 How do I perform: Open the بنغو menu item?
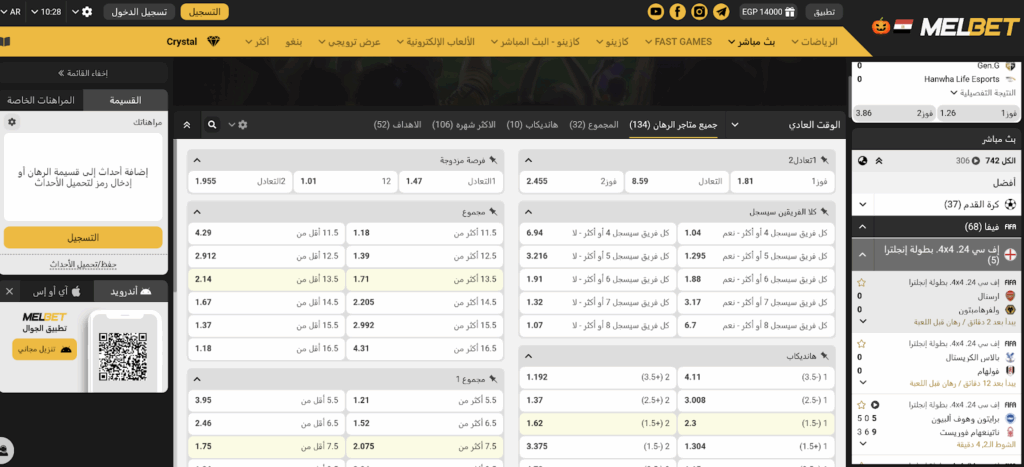point(294,41)
